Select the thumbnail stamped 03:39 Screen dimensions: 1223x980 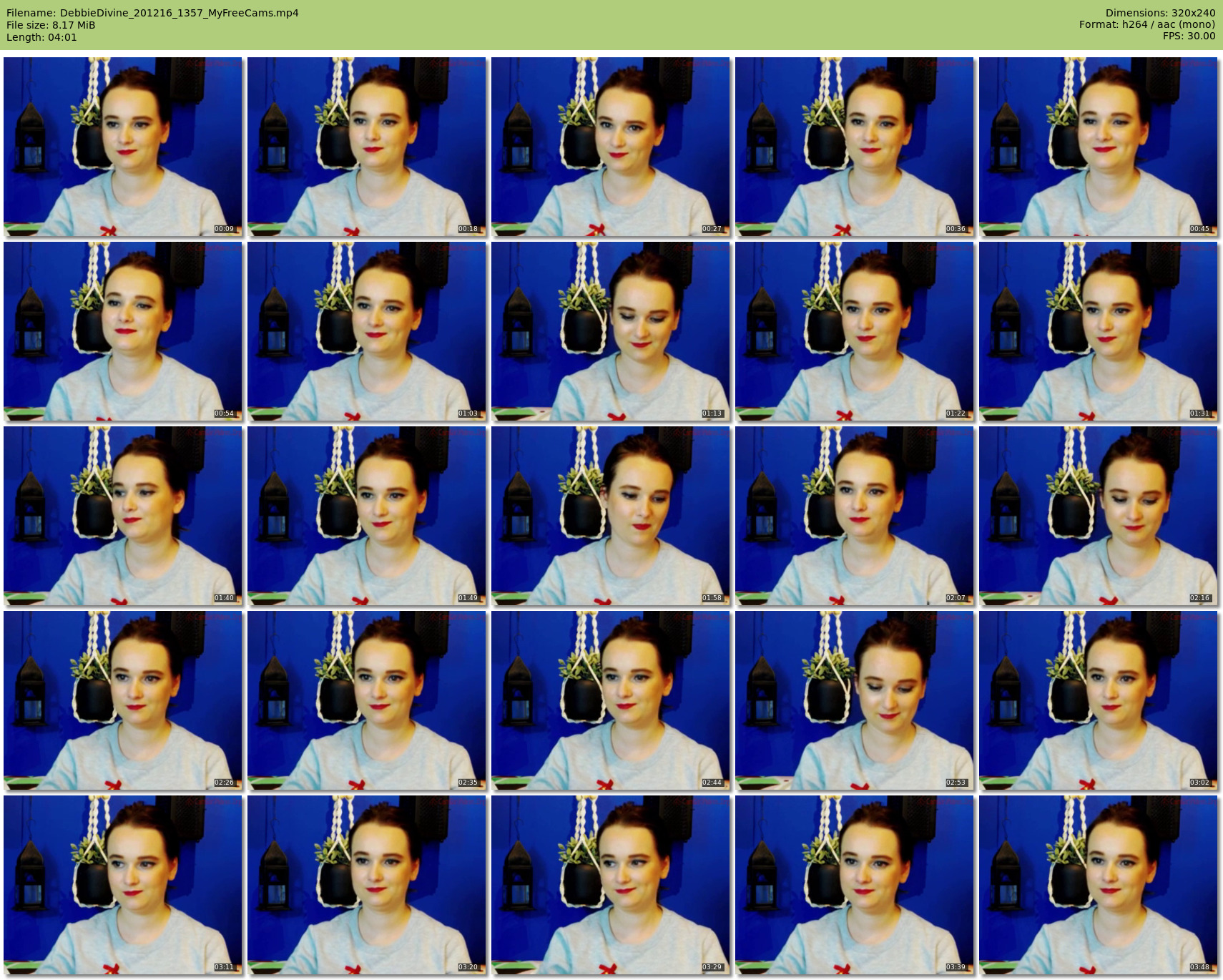pos(855,885)
